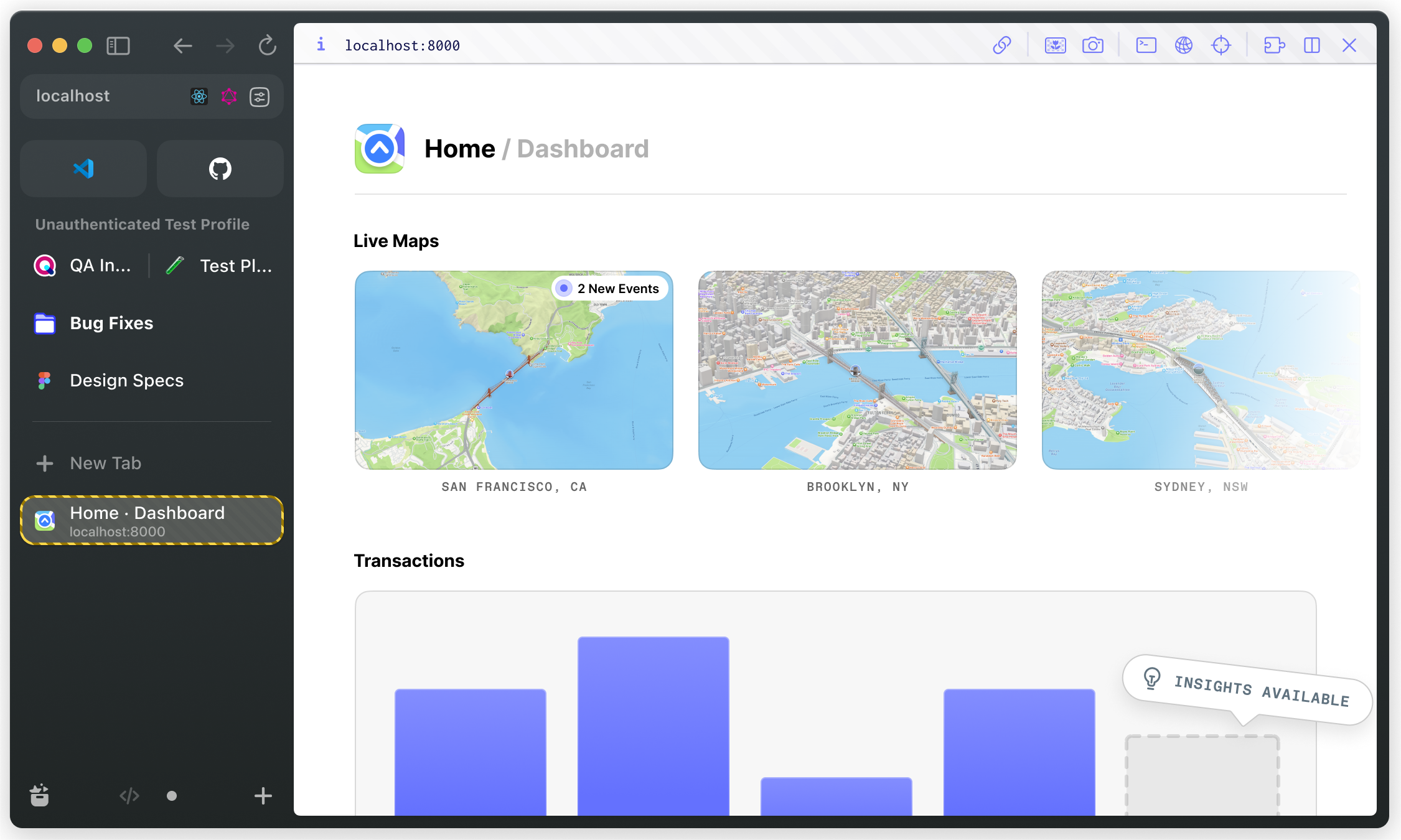Close the page with the X icon
The height and width of the screenshot is (840, 1401).
coord(1349,45)
